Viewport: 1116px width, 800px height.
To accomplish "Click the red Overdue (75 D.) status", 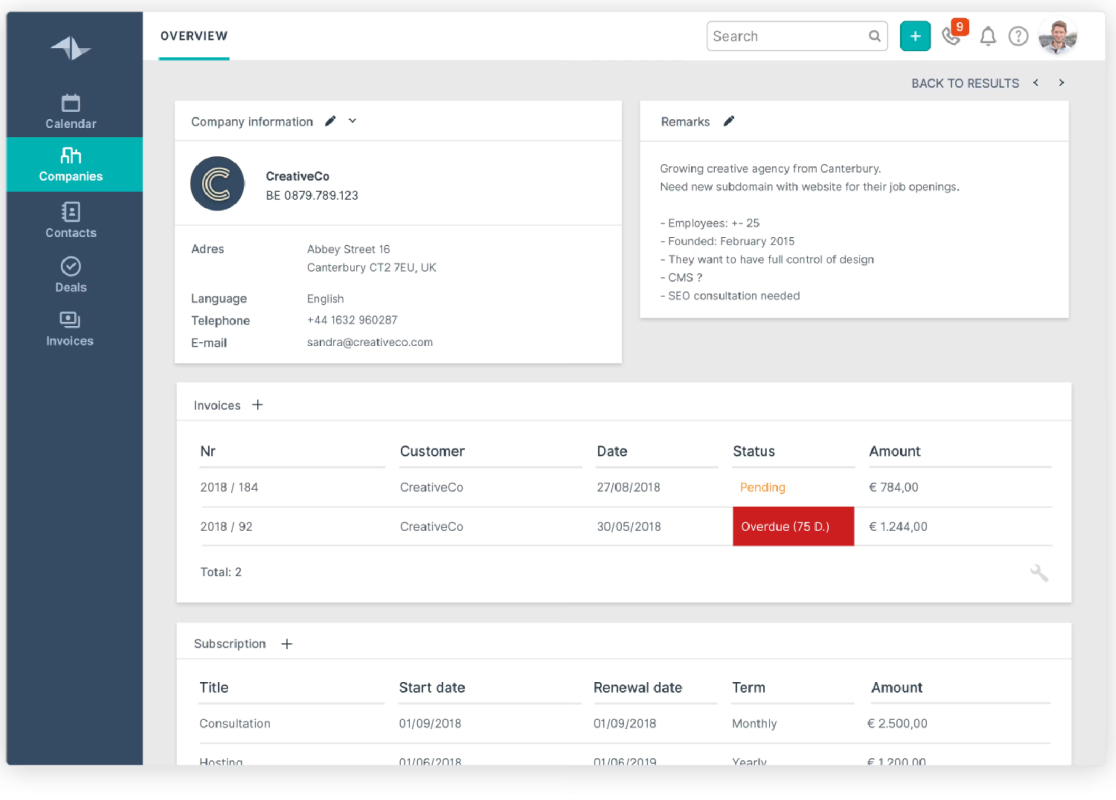I will click(x=793, y=527).
